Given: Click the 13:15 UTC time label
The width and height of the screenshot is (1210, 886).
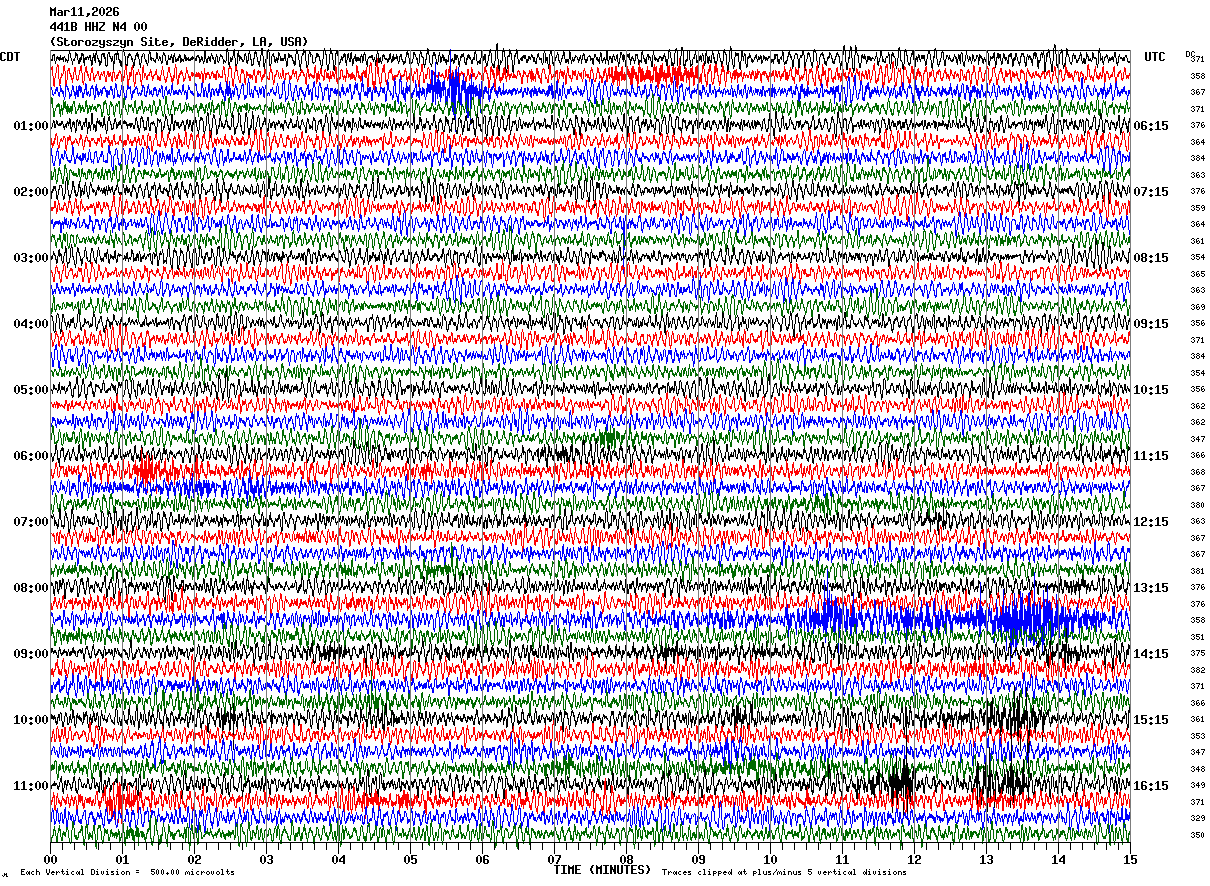Looking at the screenshot, I should (1151, 588).
